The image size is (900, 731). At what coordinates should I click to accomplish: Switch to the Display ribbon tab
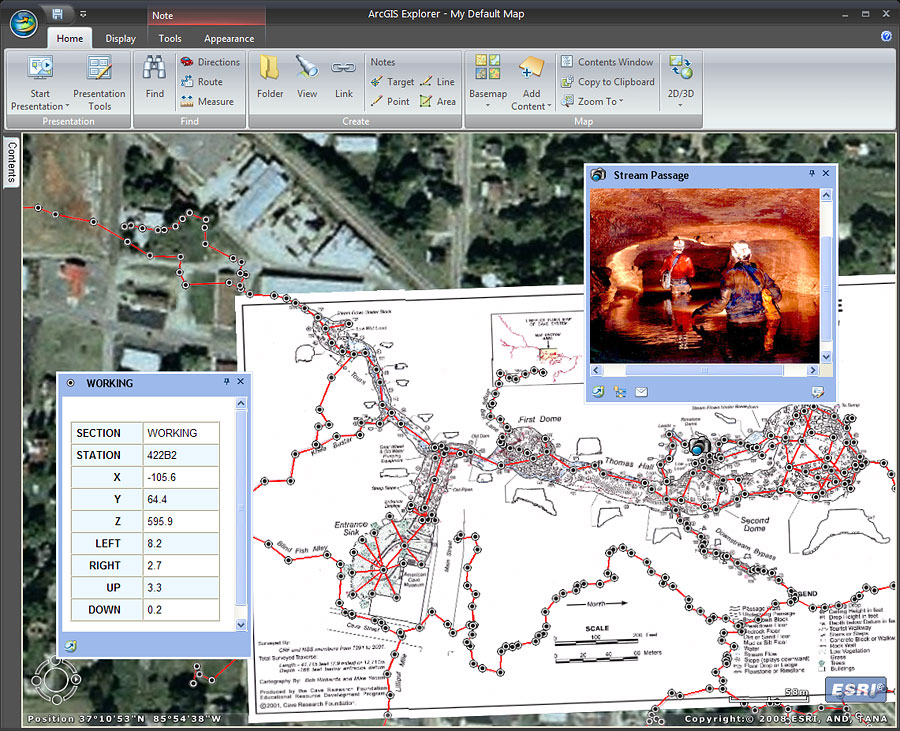coord(121,38)
